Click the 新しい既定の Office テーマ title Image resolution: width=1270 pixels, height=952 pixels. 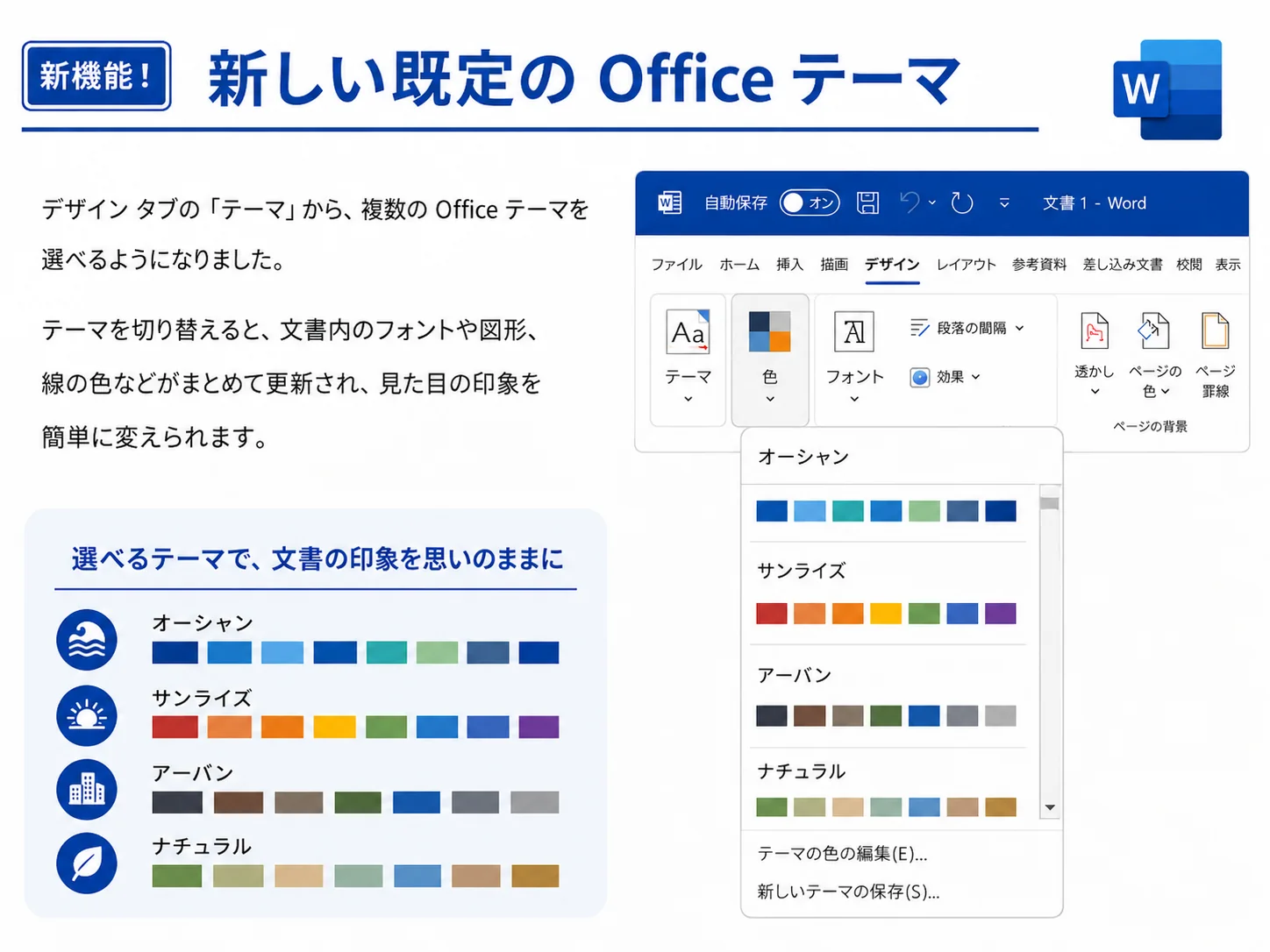[x=584, y=78]
